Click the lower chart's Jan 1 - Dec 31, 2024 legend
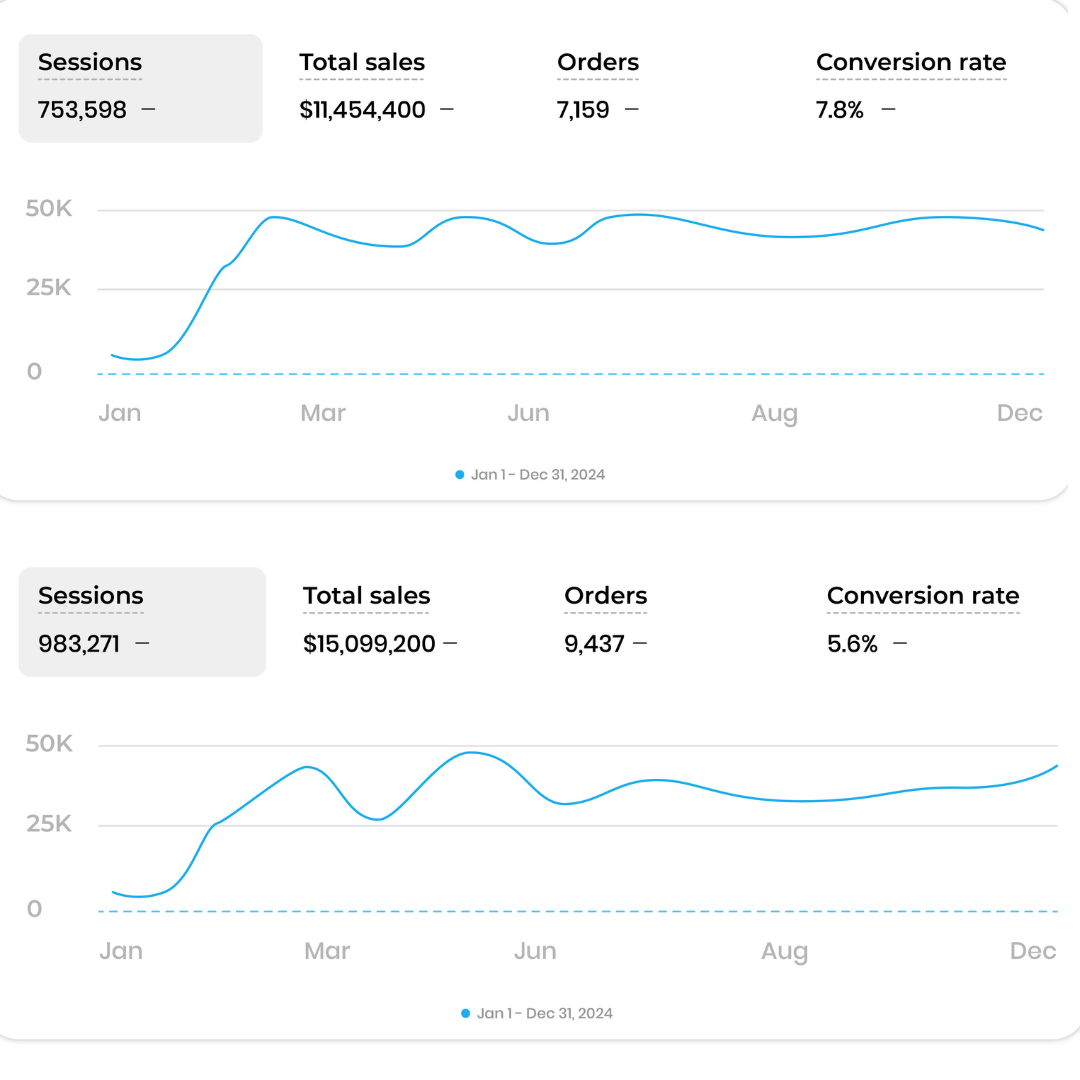The height and width of the screenshot is (1080, 1080). pyautogui.click(x=545, y=1014)
